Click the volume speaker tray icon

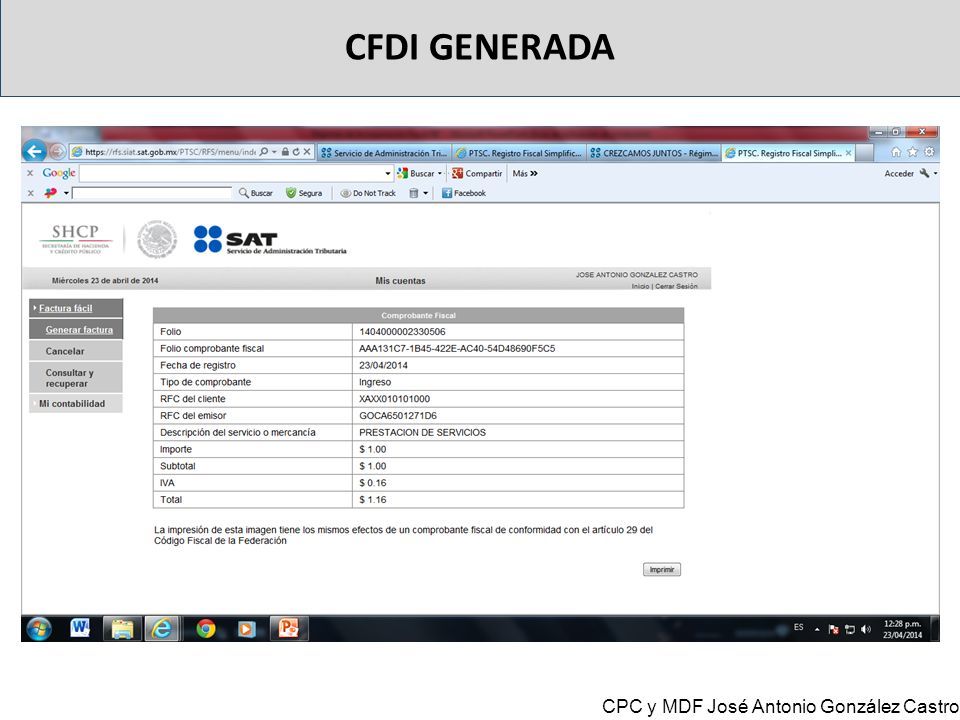pos(866,629)
